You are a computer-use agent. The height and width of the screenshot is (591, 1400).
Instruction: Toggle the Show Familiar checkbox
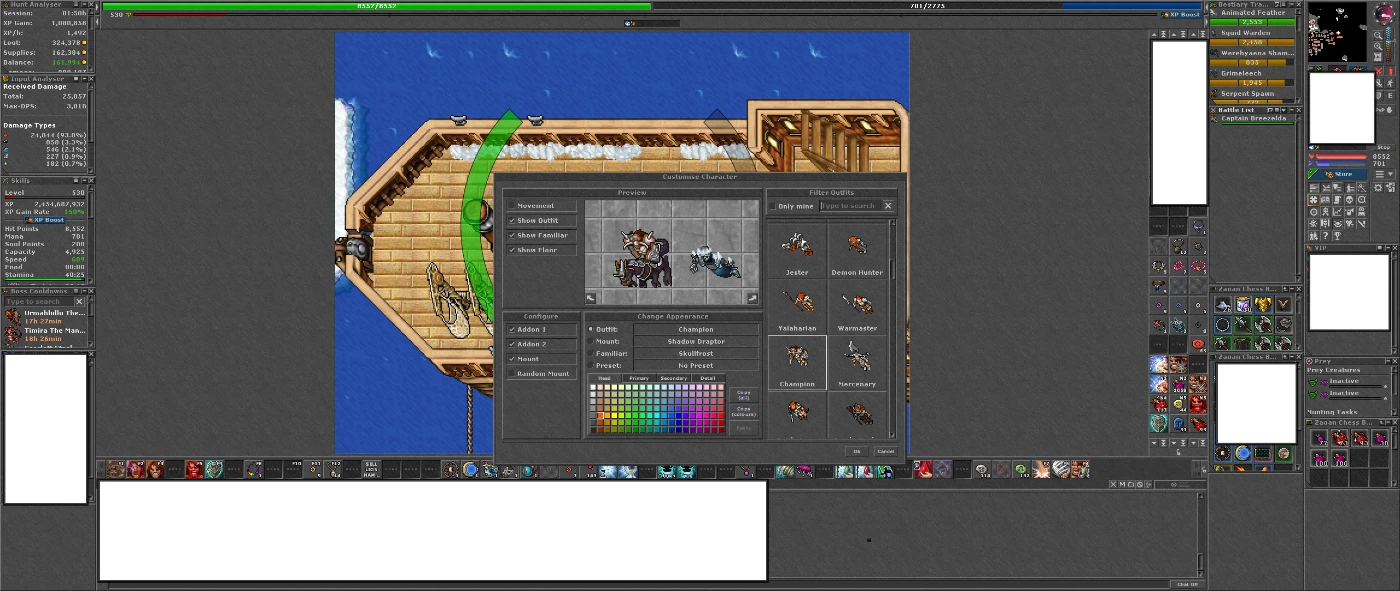point(511,236)
